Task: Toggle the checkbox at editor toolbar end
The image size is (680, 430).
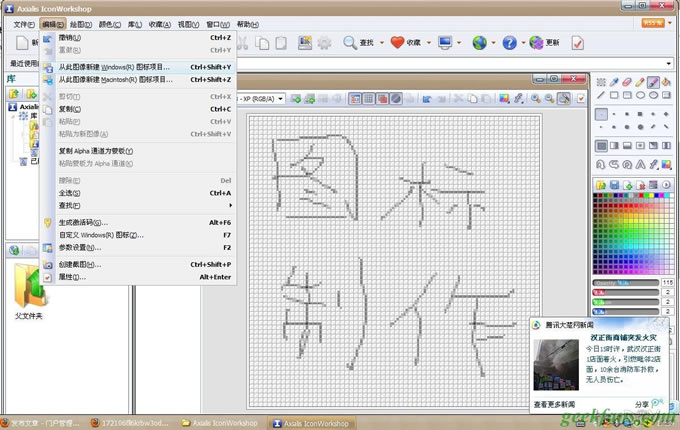Action: click(x=578, y=98)
